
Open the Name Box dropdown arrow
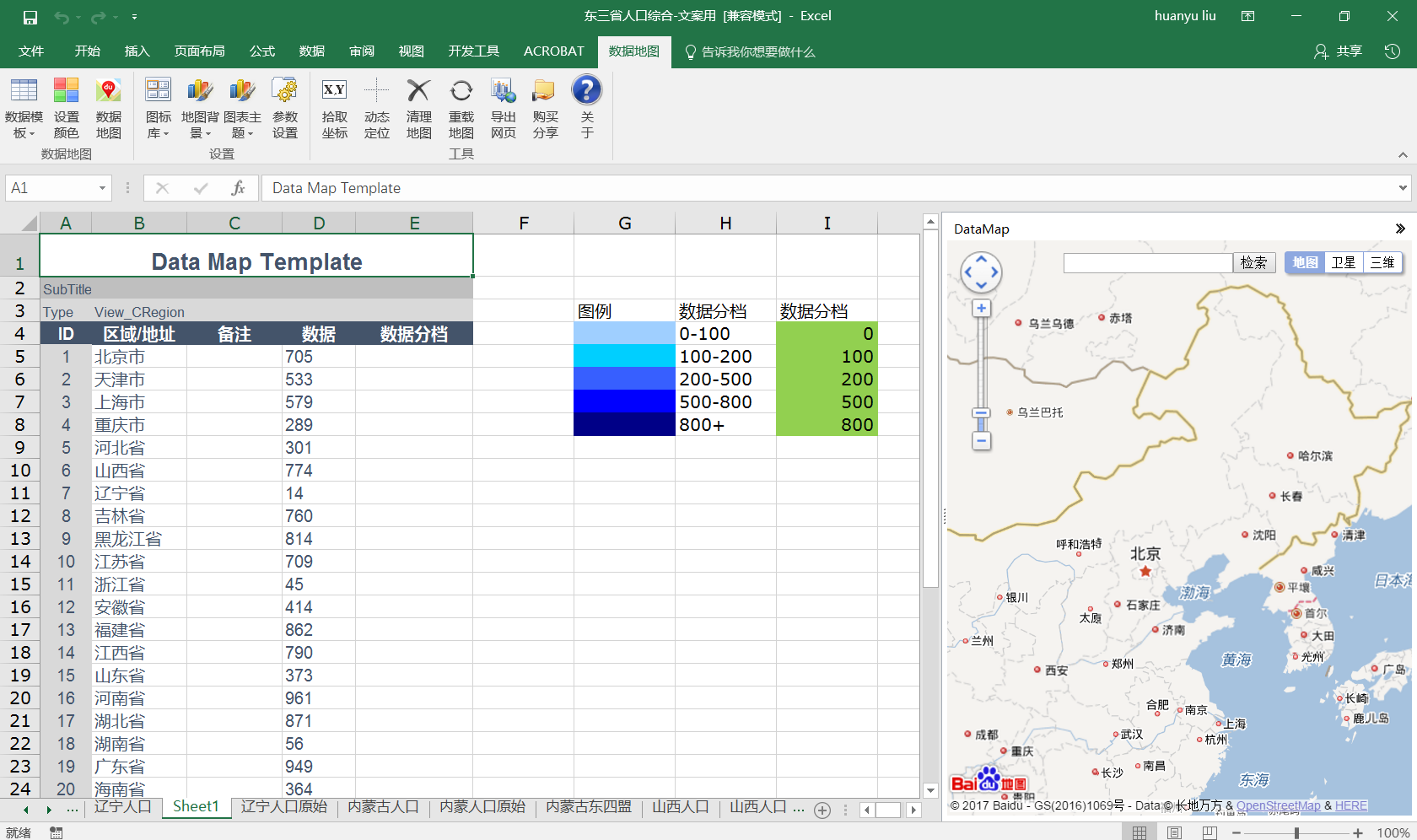pyautogui.click(x=100, y=187)
